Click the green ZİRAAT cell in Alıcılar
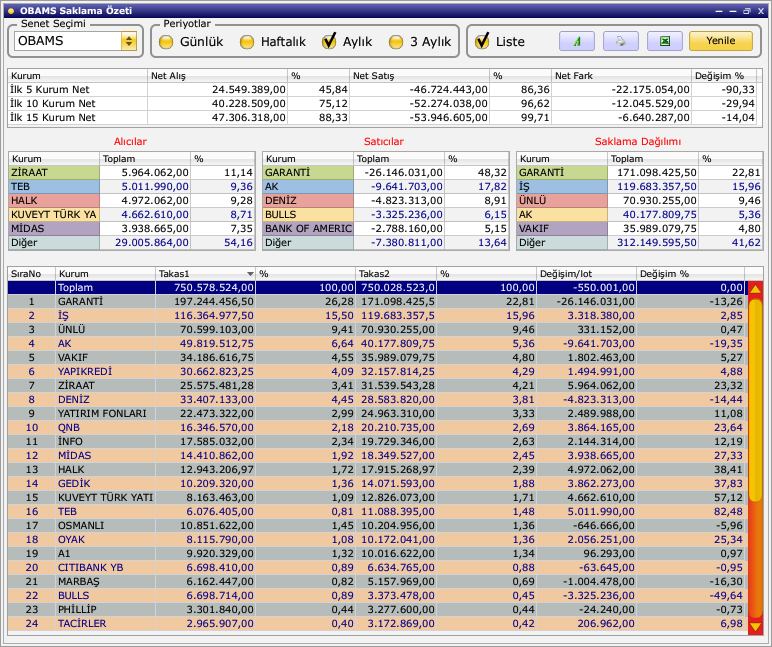This screenshot has height=647, width=772. point(54,173)
